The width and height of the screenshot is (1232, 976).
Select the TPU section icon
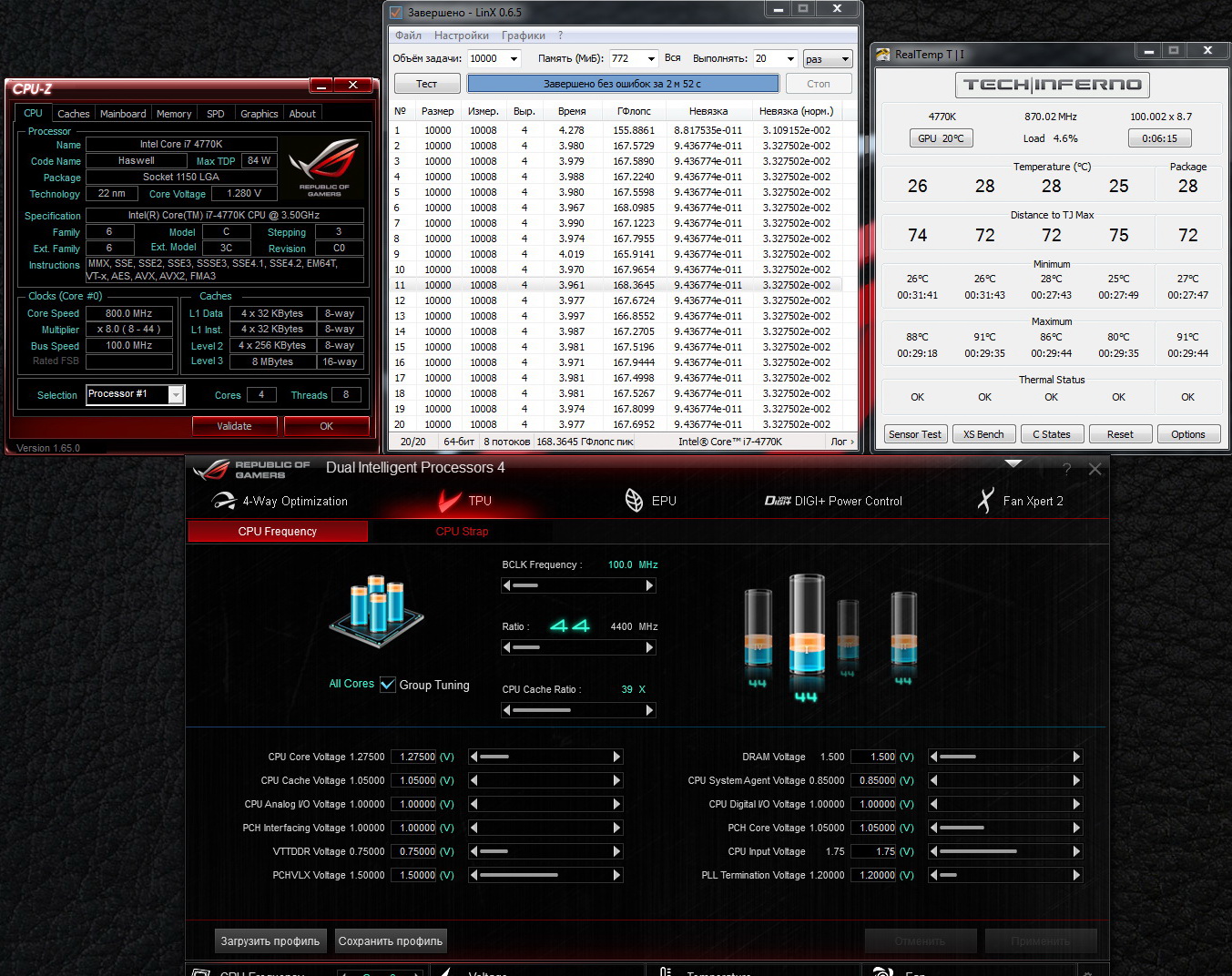click(x=450, y=501)
